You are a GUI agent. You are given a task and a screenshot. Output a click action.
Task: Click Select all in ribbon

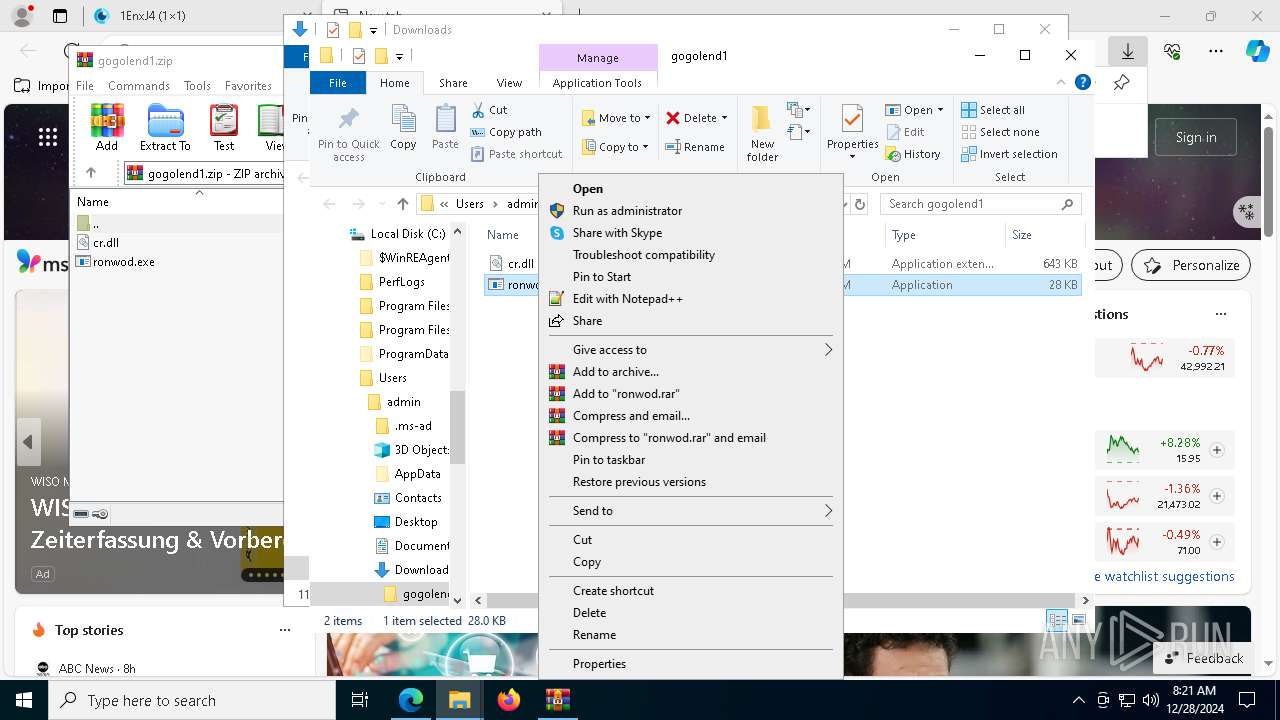pyautogui.click(x=993, y=110)
